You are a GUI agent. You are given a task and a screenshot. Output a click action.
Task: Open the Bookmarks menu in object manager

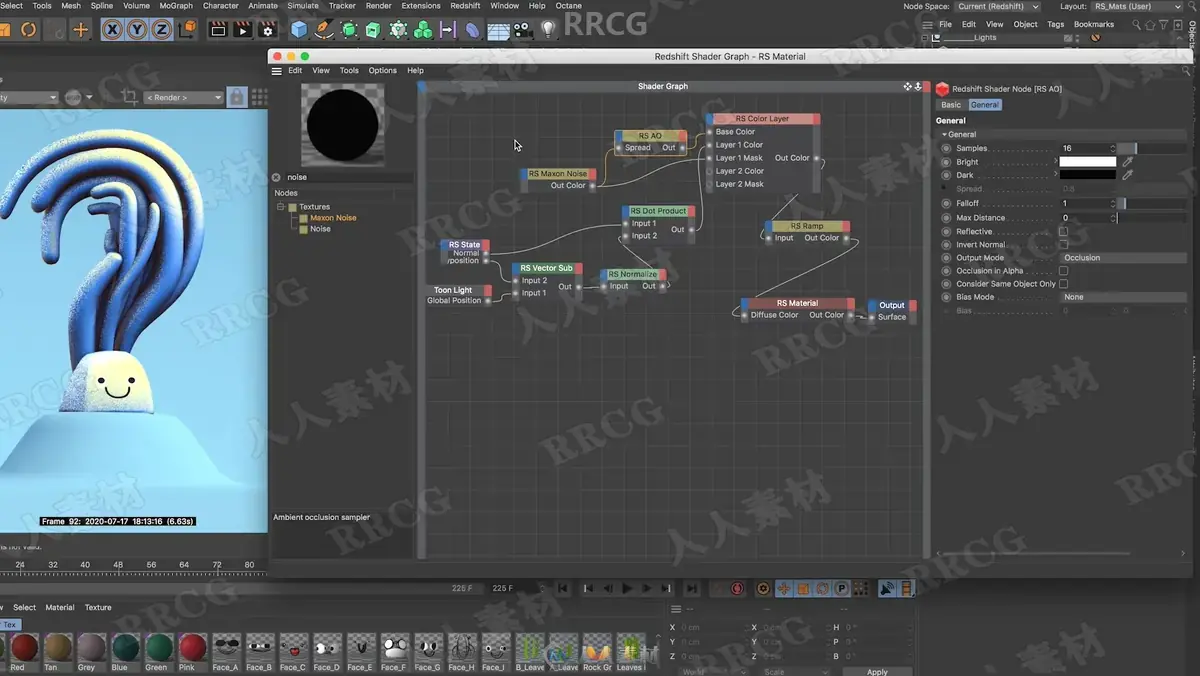[x=1094, y=24]
